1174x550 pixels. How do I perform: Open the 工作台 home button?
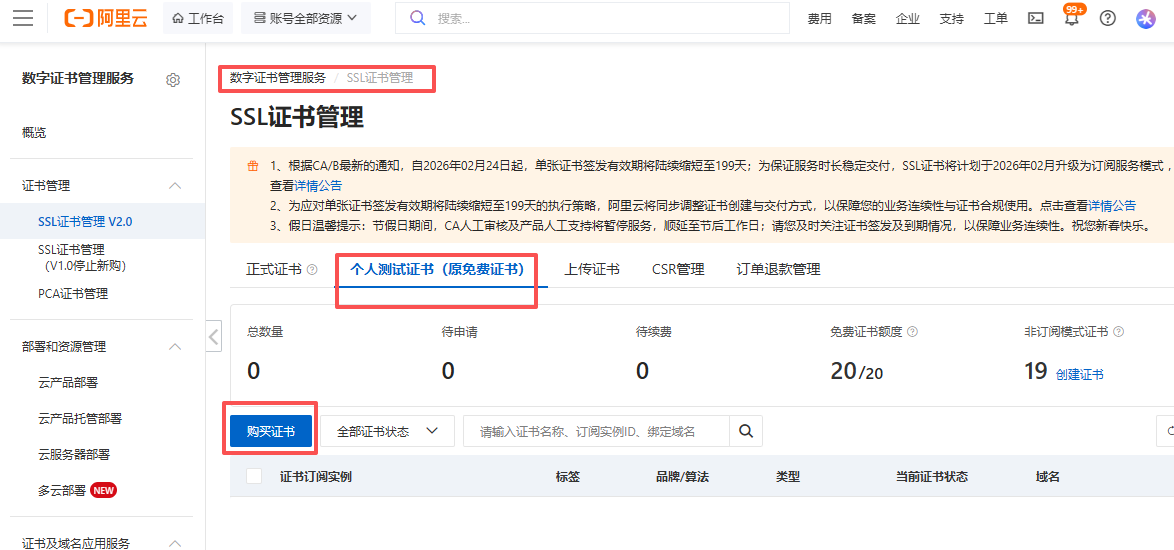coord(198,18)
